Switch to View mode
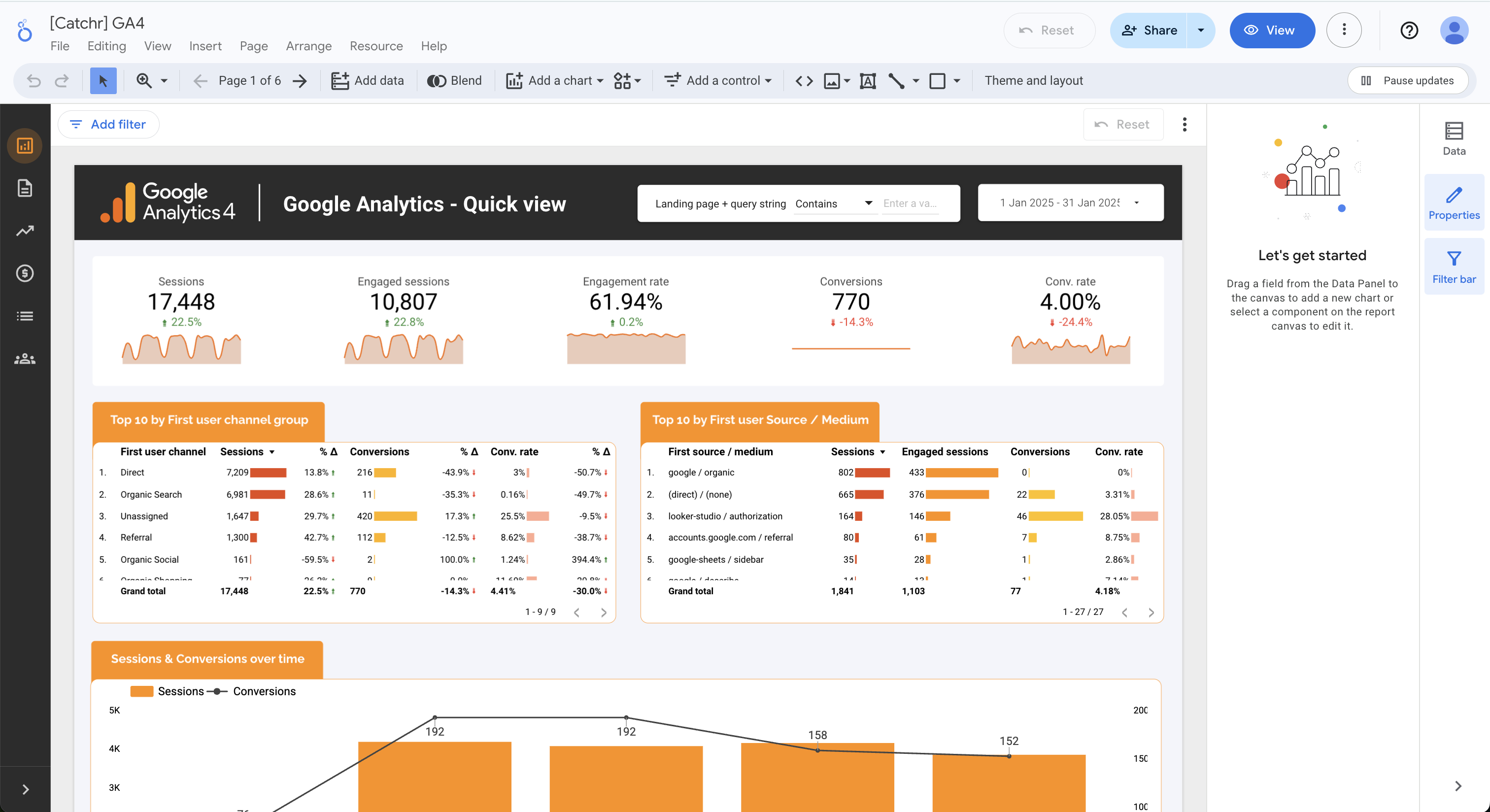 pyautogui.click(x=1272, y=30)
